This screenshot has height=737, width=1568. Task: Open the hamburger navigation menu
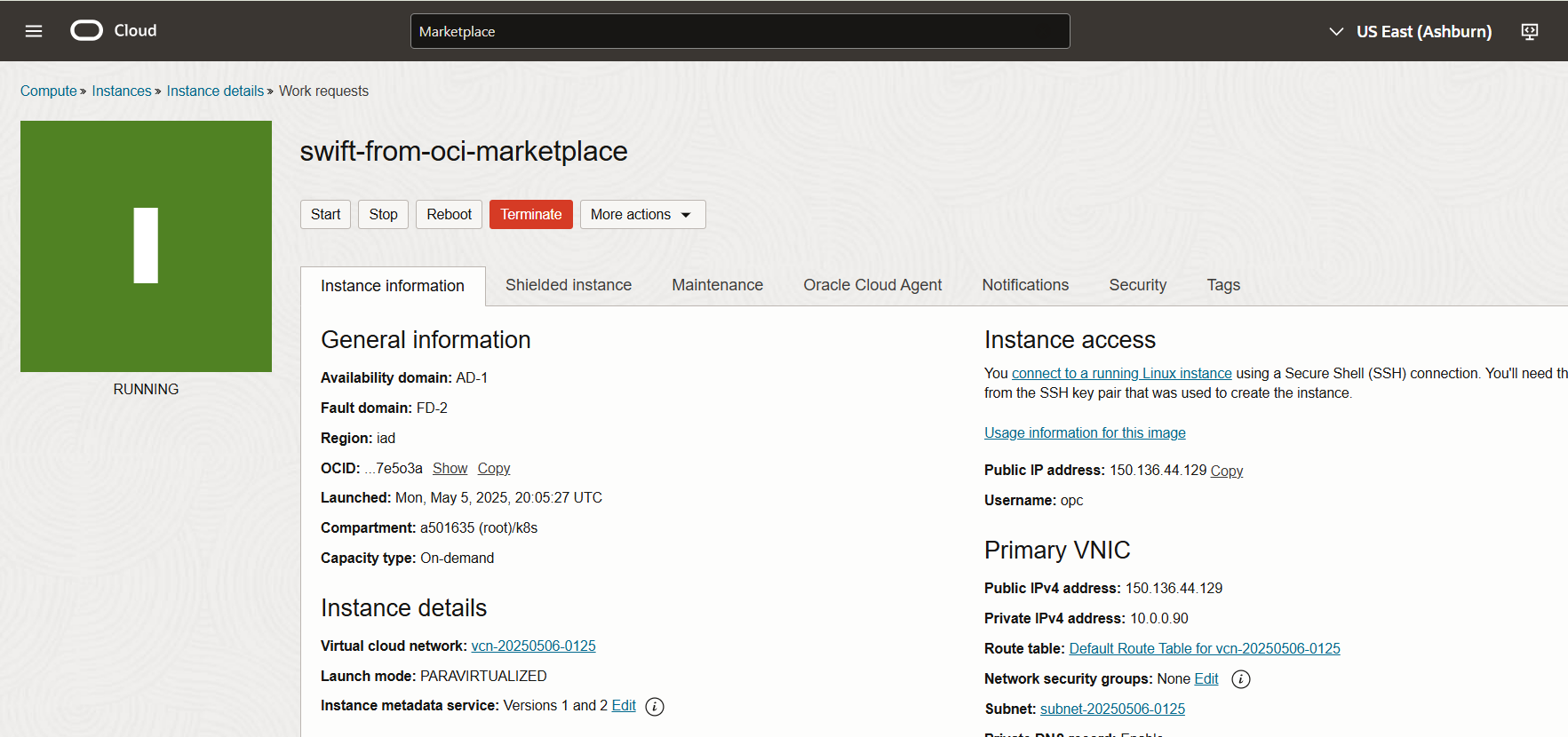pos(34,31)
